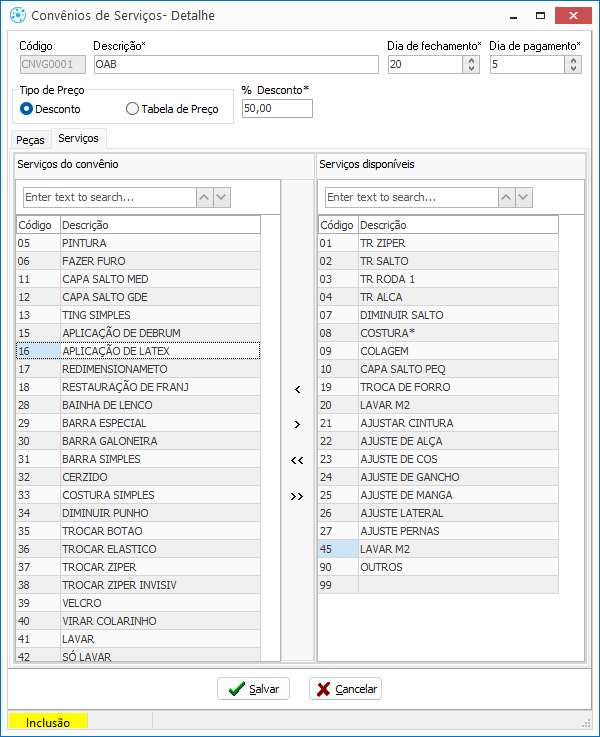Move selected service to convênio with single left arrow
The width and height of the screenshot is (600, 737).
(297, 389)
